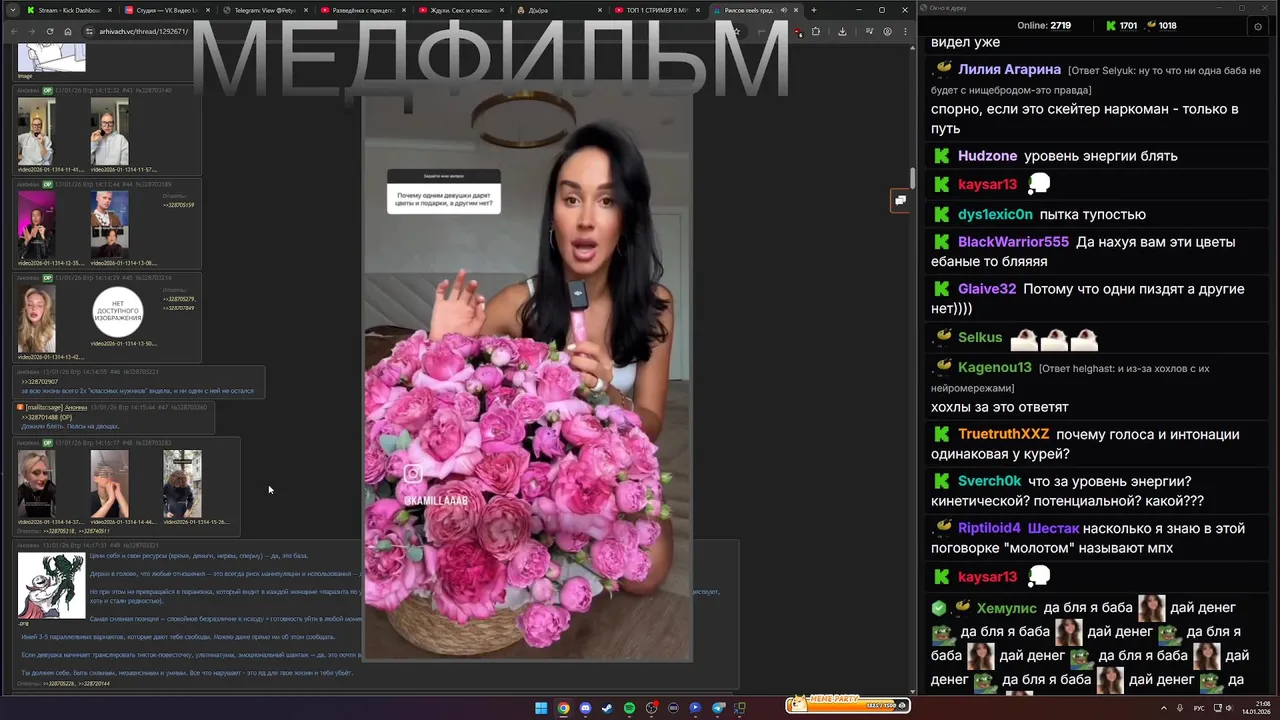Mute the Рилсов reels tab speaker icon
This screenshot has height=720, width=1280.
coord(783,10)
